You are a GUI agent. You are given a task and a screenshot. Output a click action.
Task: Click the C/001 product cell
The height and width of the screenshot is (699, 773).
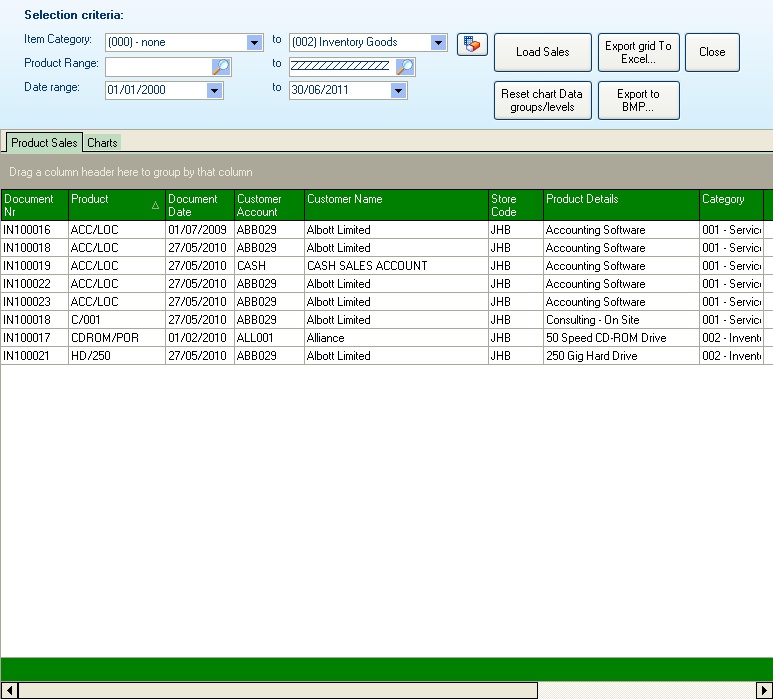pos(117,320)
